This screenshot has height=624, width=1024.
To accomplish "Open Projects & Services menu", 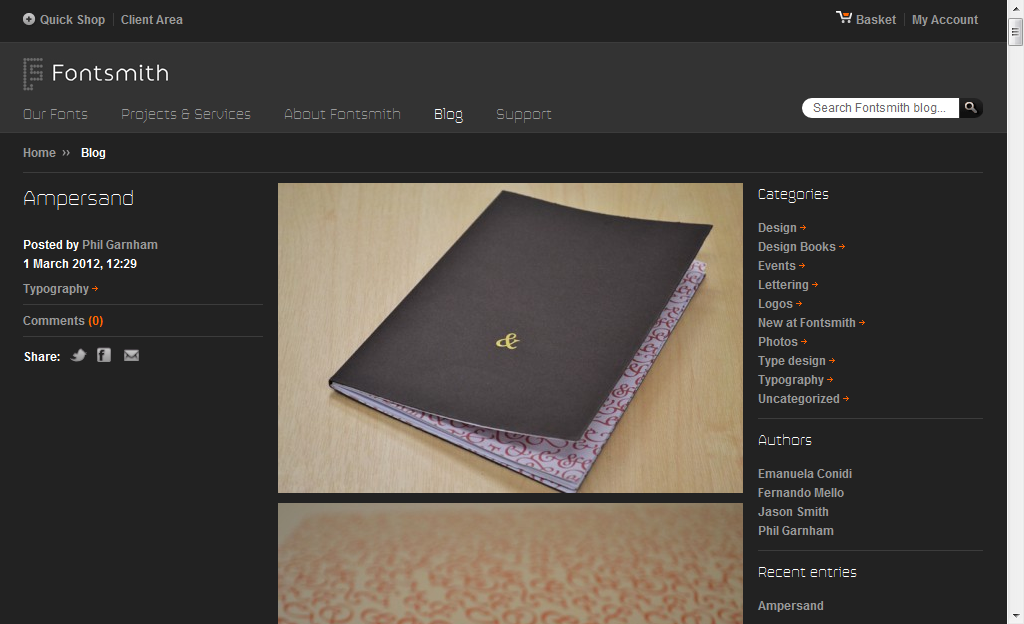I will (186, 114).
